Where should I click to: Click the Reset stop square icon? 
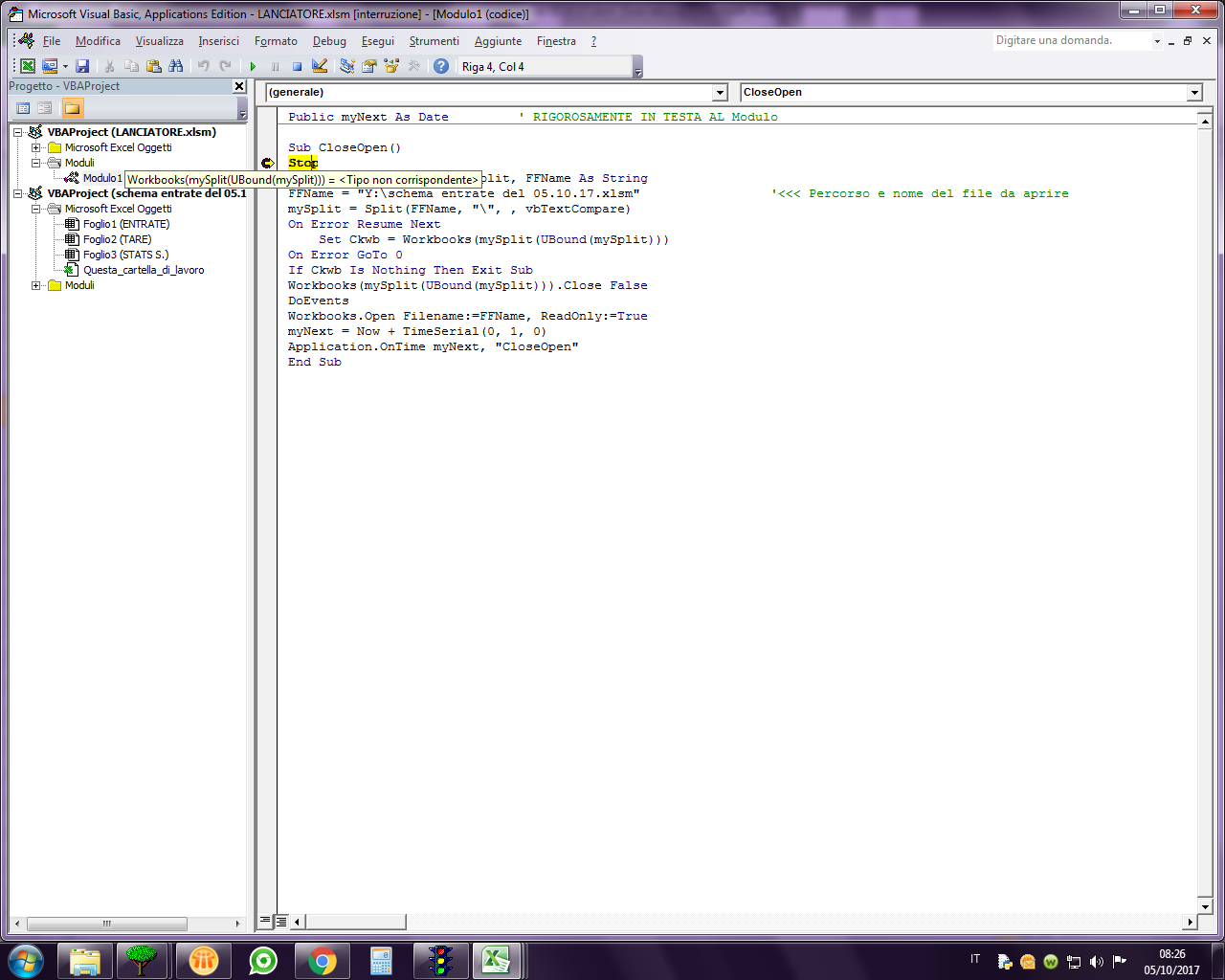[x=297, y=66]
